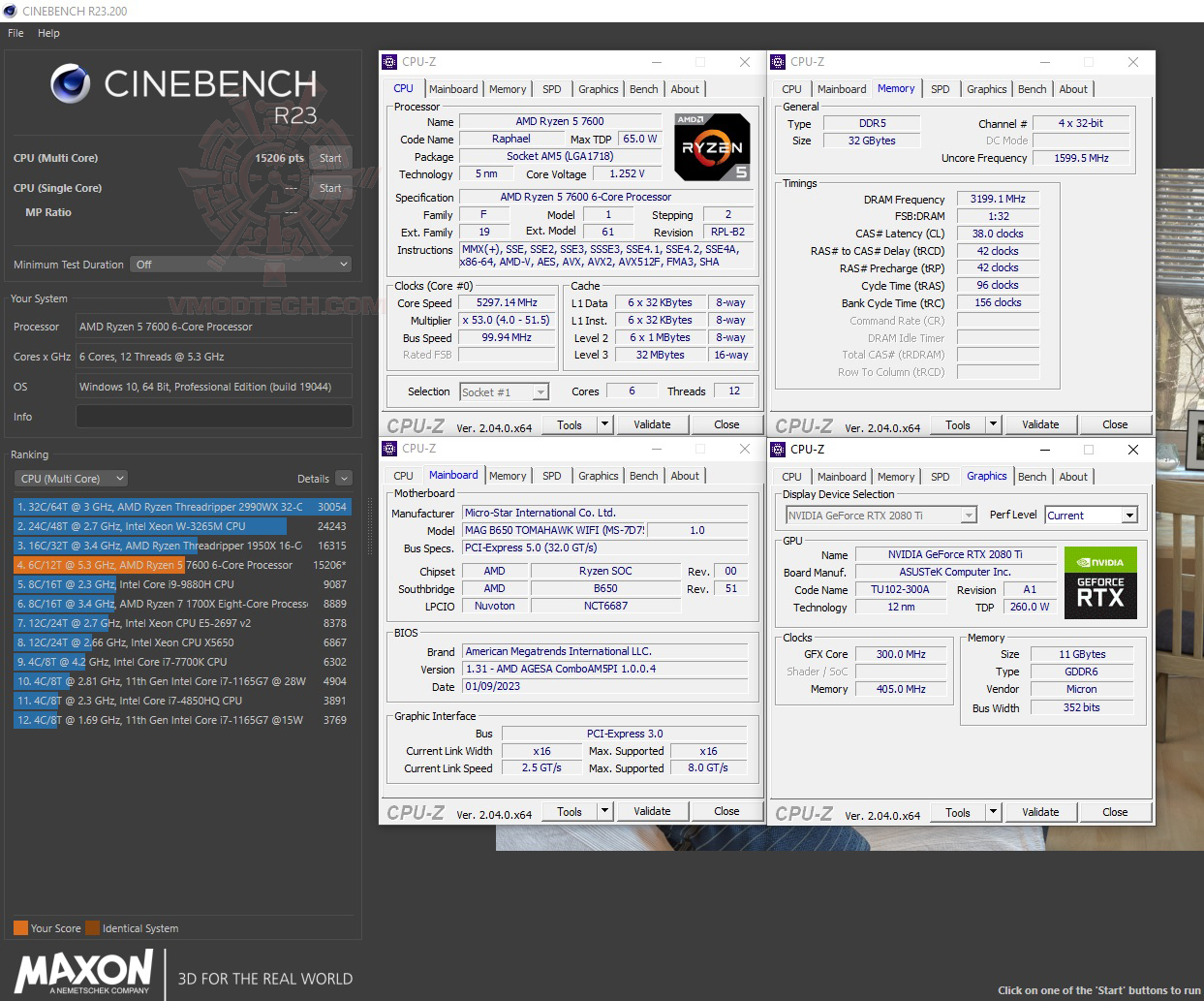This screenshot has width=1204, height=1001.
Task: Click the Core Speed 5297.14 MHz value
Action: coord(507,302)
